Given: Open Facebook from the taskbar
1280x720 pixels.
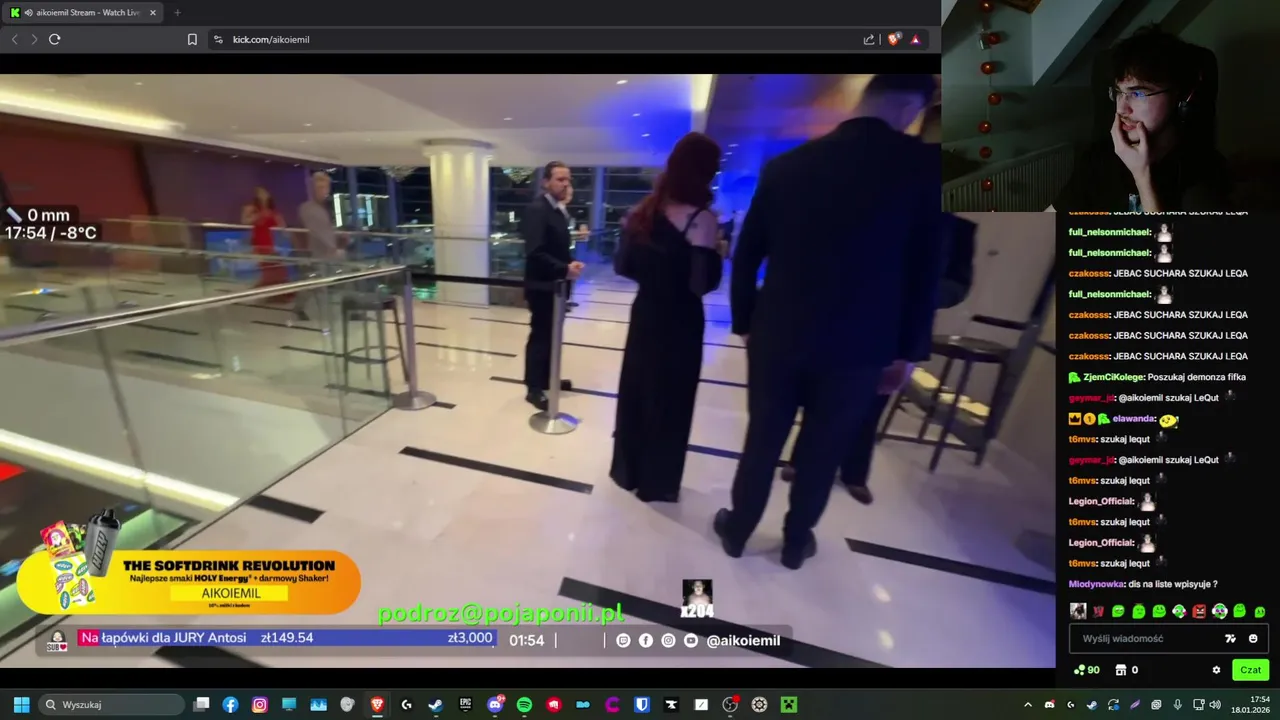Looking at the screenshot, I should coord(230,705).
